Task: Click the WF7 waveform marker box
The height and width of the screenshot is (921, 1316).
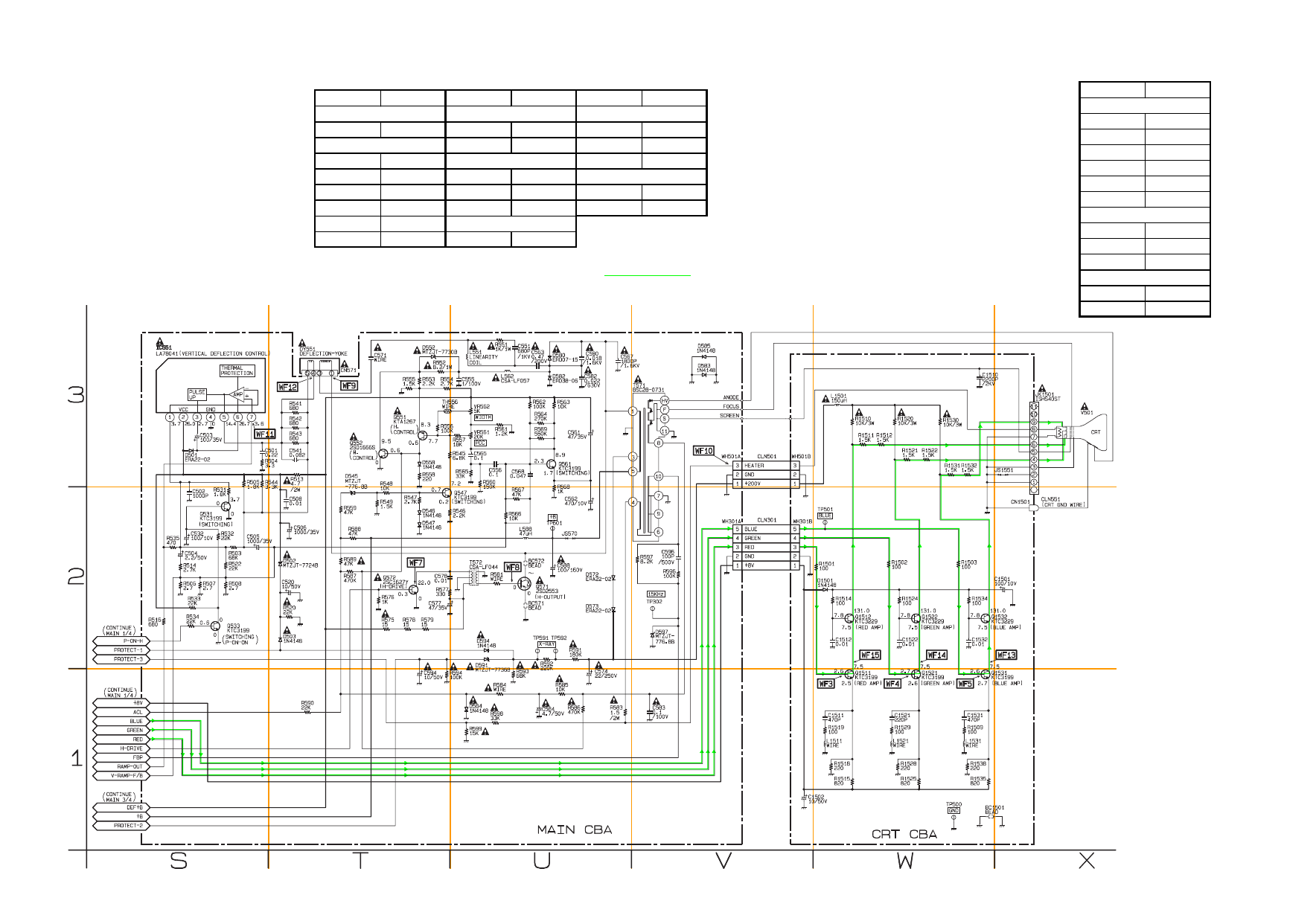Action: pyautogui.click(x=415, y=562)
